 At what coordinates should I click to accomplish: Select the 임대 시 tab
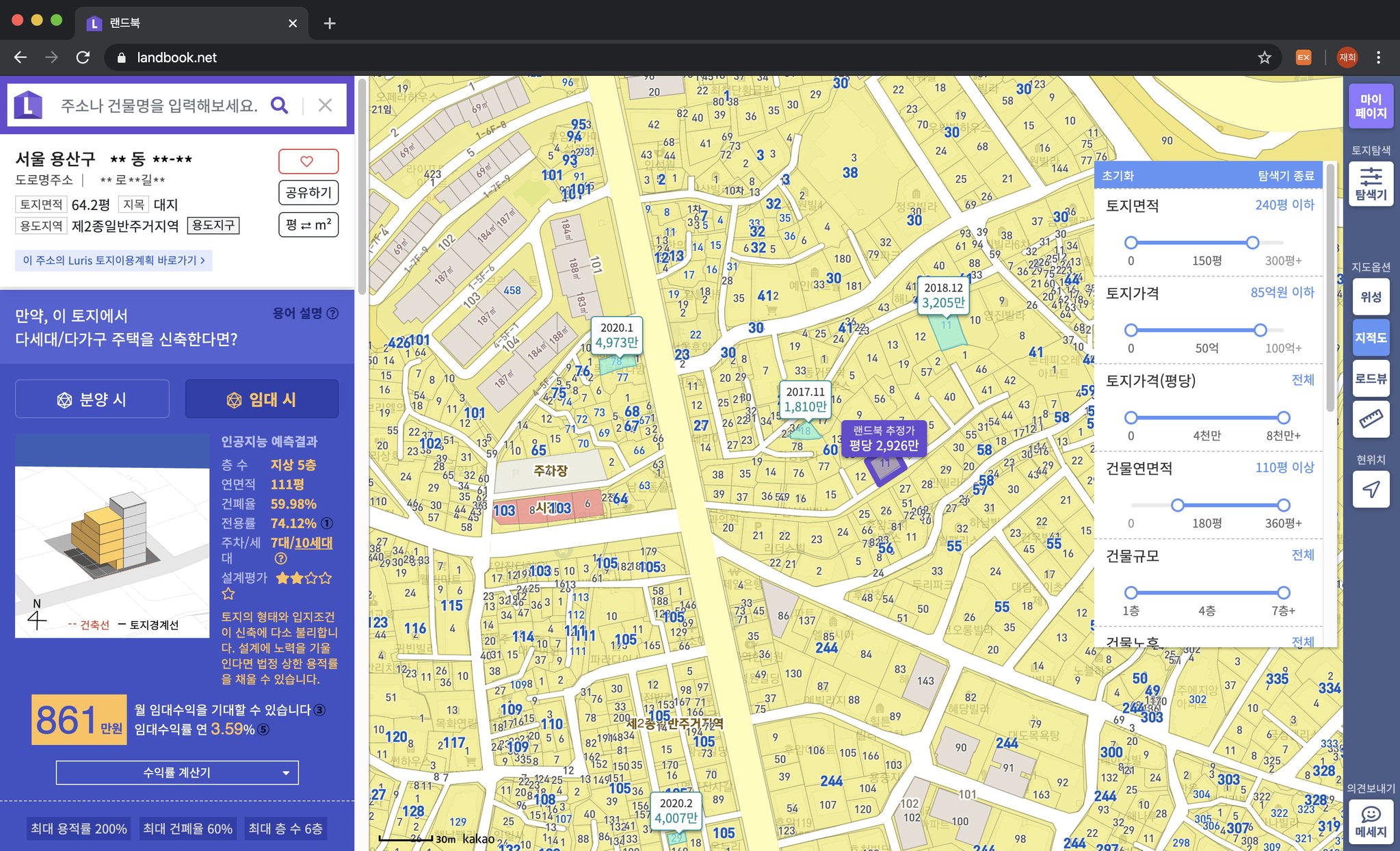[262, 400]
